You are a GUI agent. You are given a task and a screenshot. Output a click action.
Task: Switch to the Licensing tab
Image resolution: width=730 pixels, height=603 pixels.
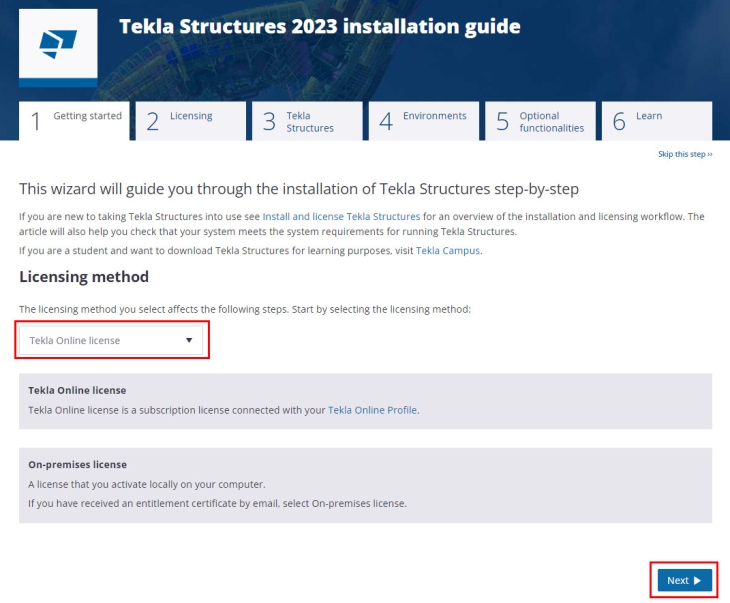point(191,121)
